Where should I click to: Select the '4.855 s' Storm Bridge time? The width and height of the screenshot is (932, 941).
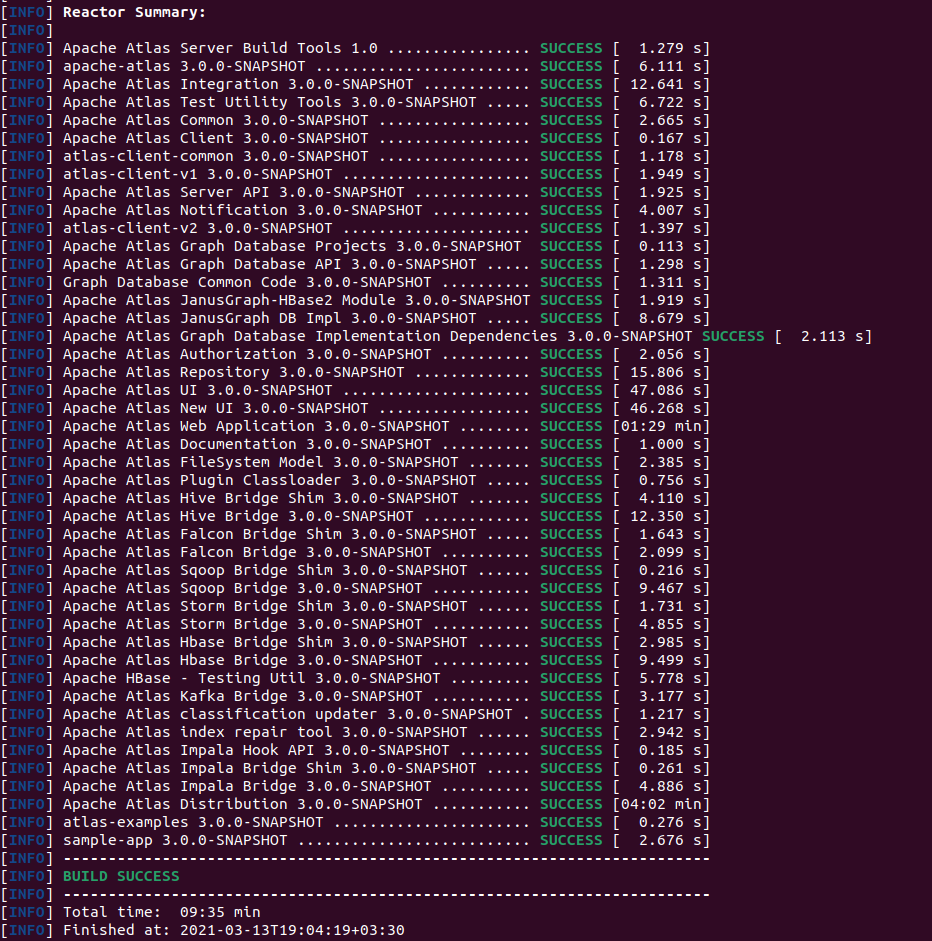click(670, 624)
